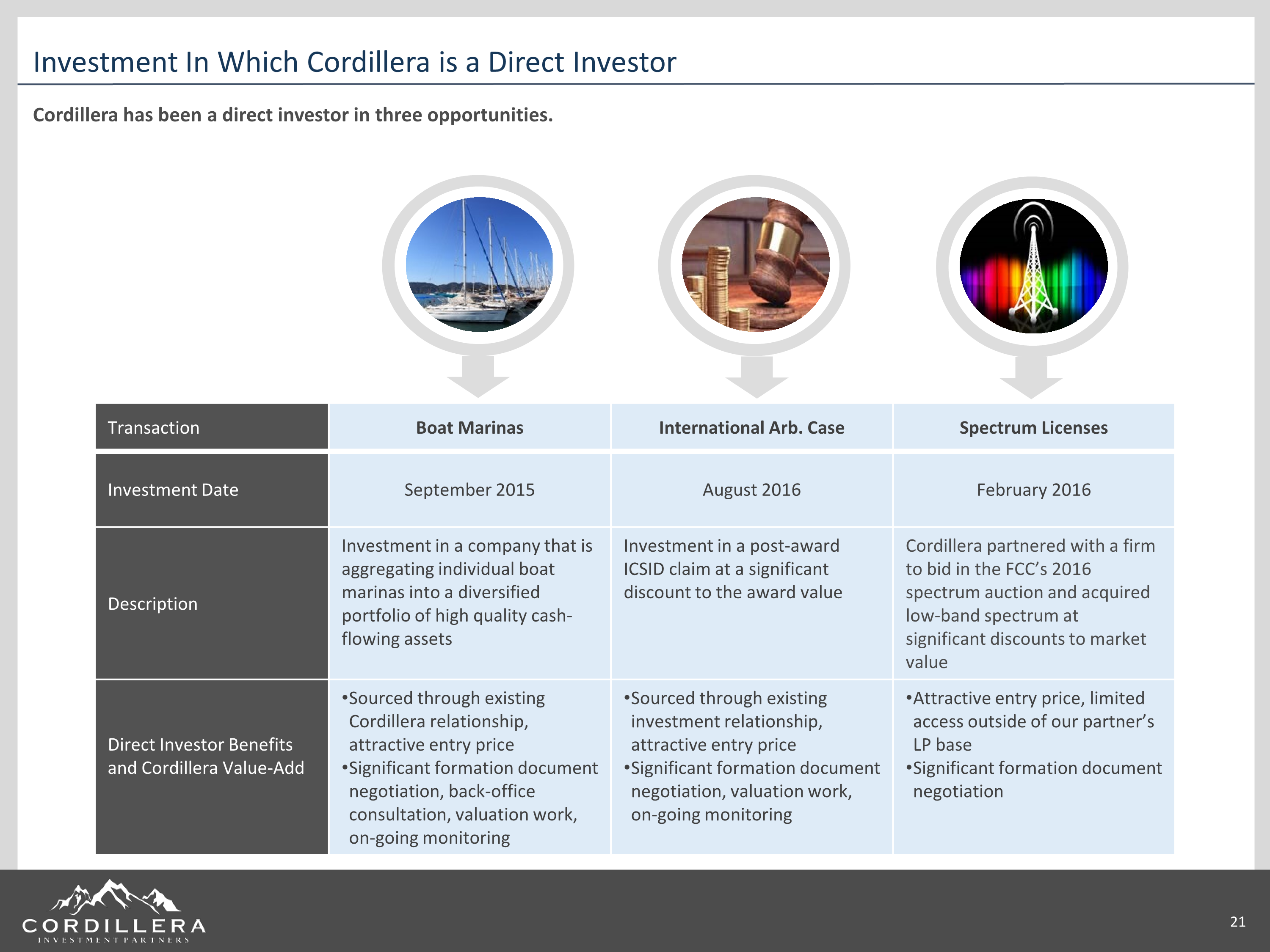Click the Investment Date row label
The image size is (1270, 952).
coord(173,490)
